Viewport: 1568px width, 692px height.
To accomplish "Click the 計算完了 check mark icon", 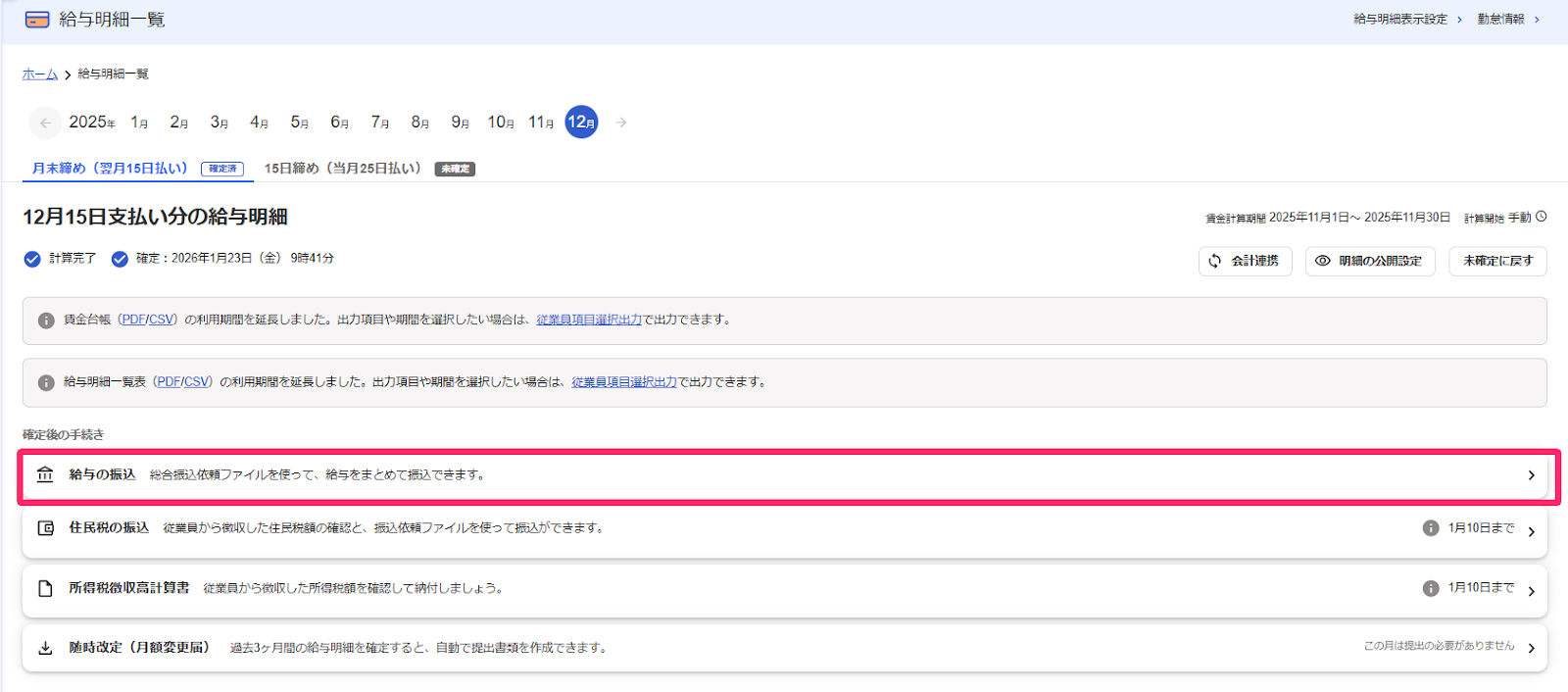I will (x=32, y=259).
